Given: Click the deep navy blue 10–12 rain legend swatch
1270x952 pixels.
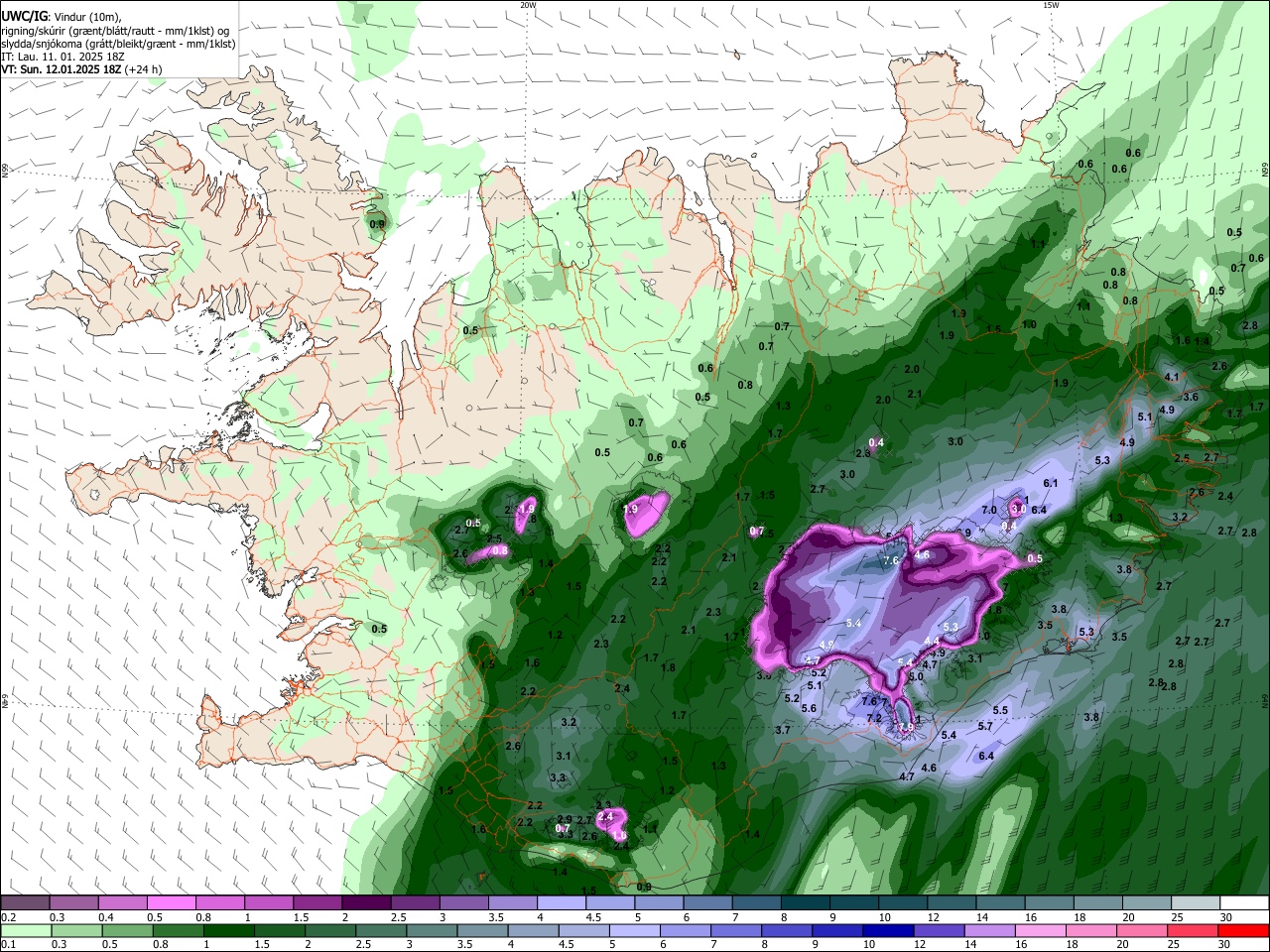Looking at the screenshot, I should [889, 930].
